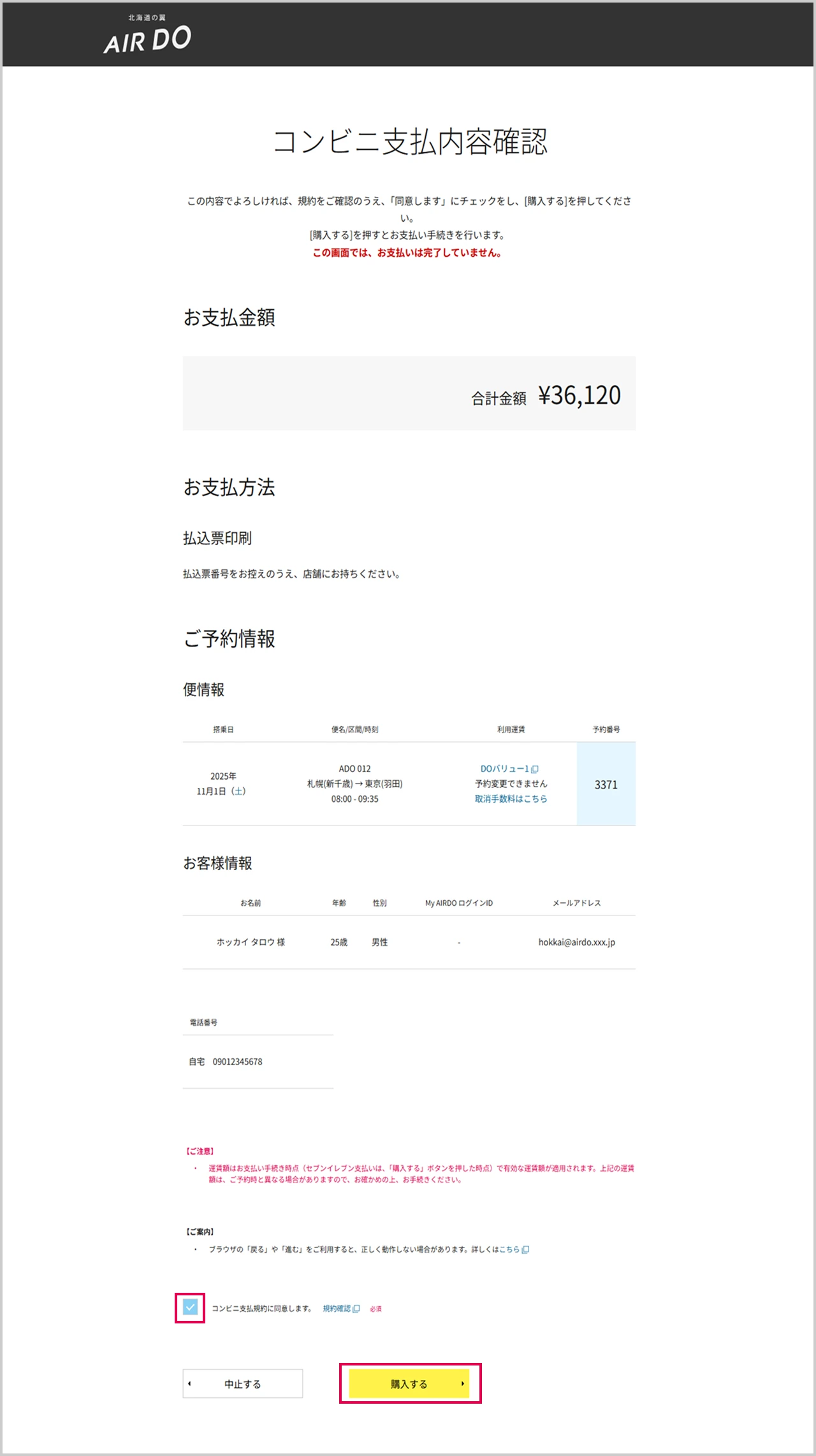The image size is (816, 1456).
Task: Toggle the コンビニ支払規約 agreement checkbox
Action: (190, 1308)
